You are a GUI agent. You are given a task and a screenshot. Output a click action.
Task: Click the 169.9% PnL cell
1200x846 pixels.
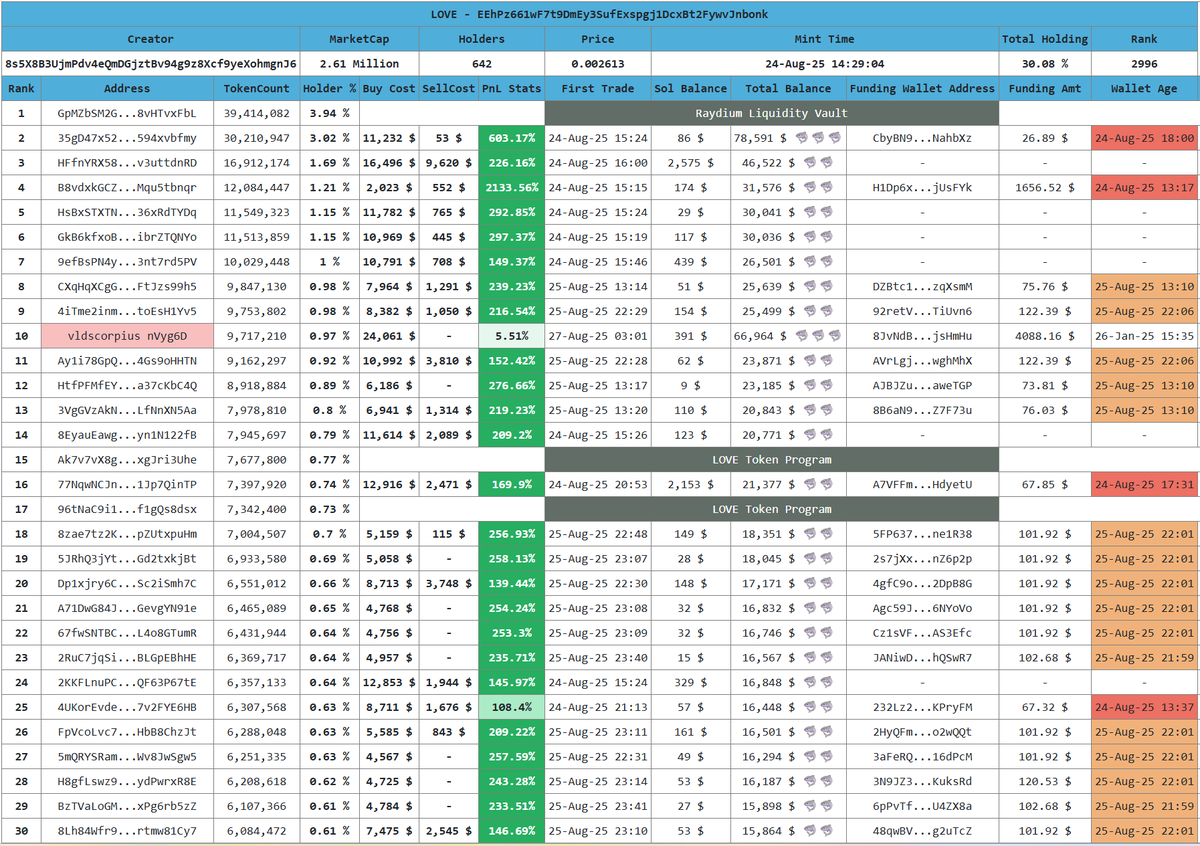coord(512,485)
